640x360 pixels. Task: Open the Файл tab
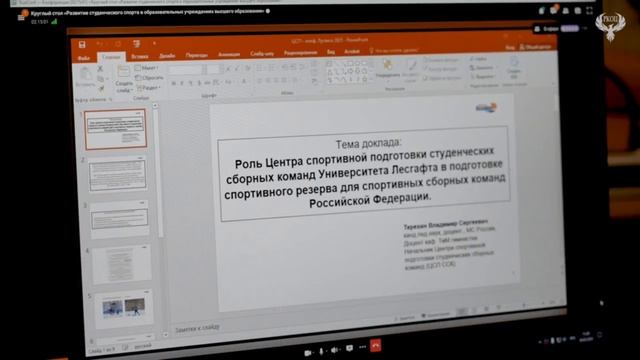[x=84, y=58]
